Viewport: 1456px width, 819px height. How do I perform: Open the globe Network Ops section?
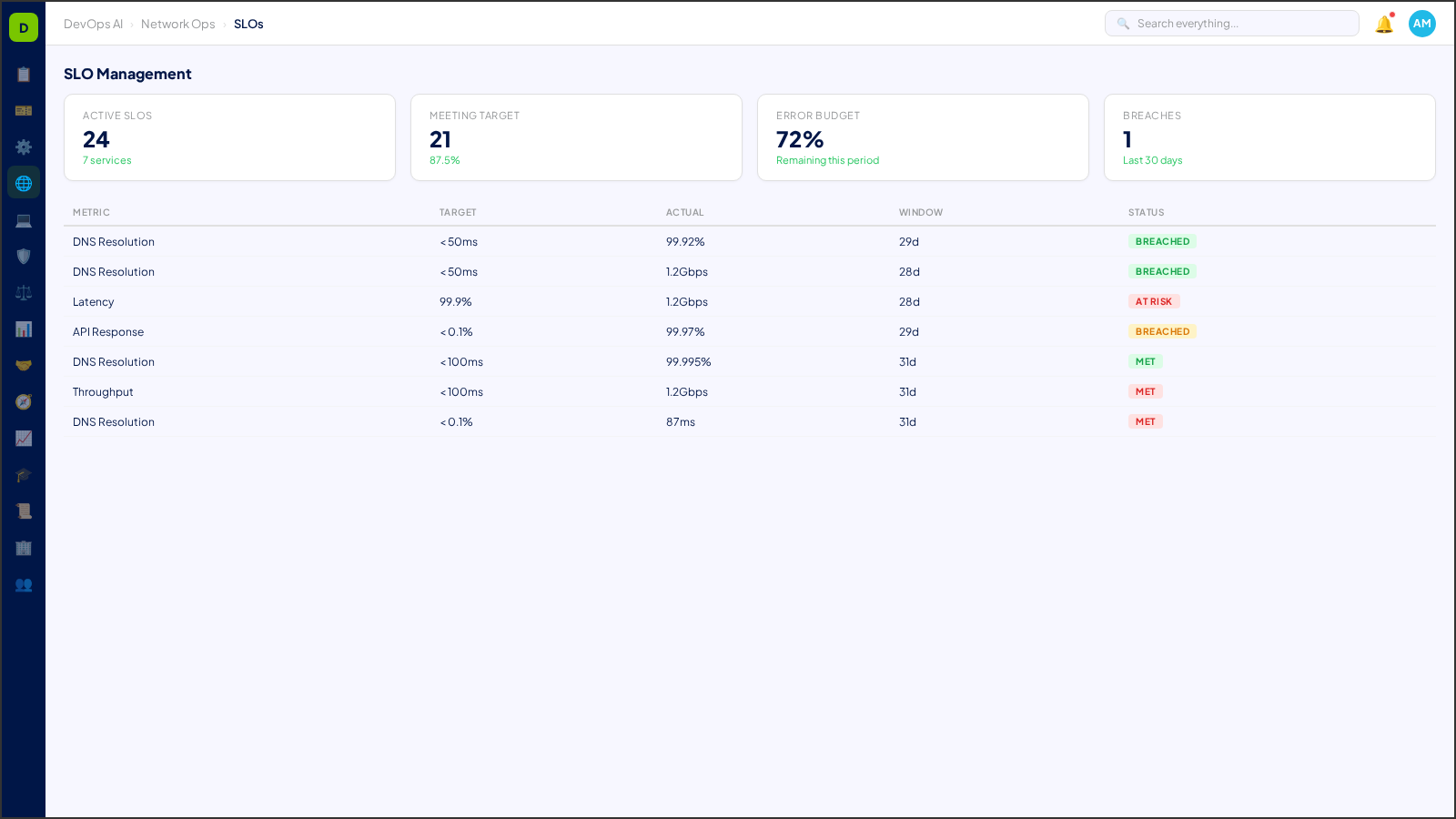pos(24,182)
